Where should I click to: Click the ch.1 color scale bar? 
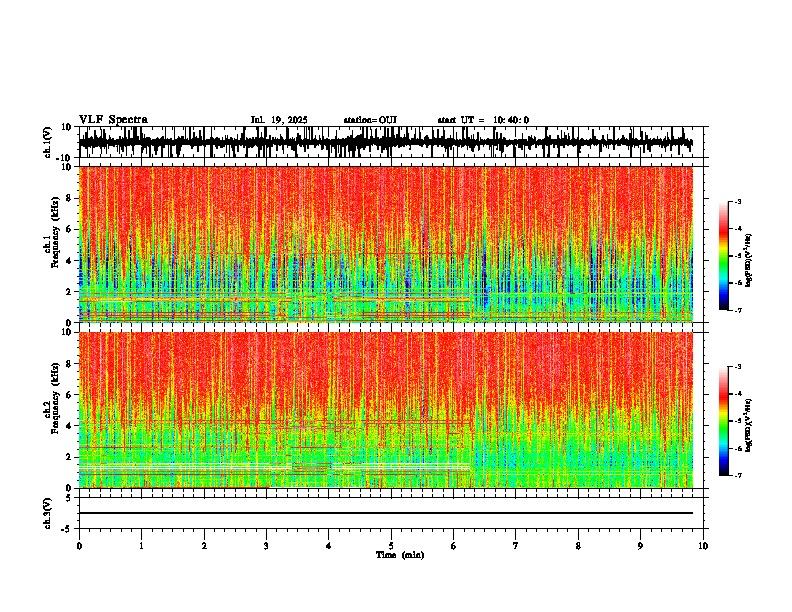tap(723, 255)
